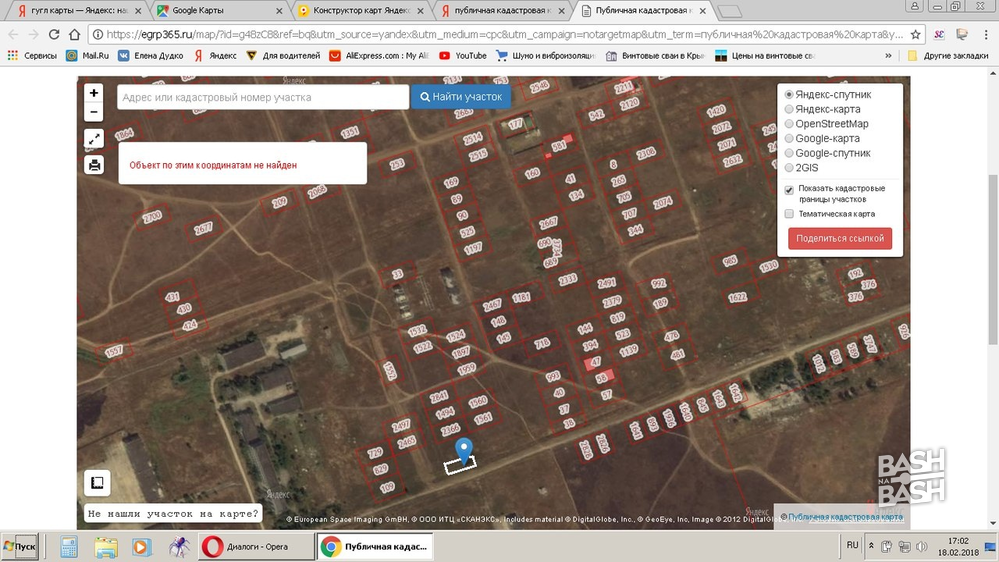
Task: Open media player taskbar icon
Action: 141,547
